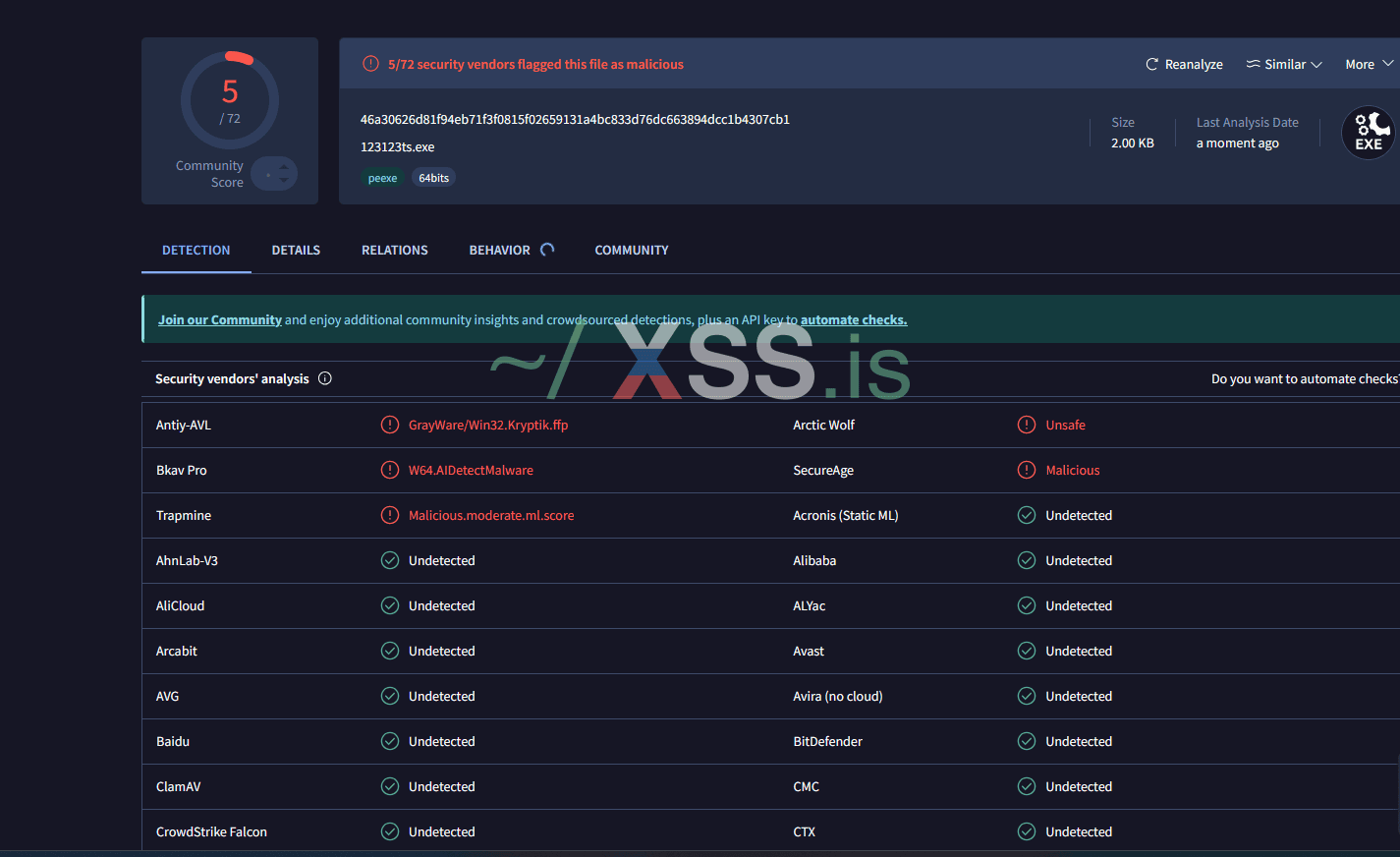Open the info tooltip beside Security vendors' analysis

point(324,378)
